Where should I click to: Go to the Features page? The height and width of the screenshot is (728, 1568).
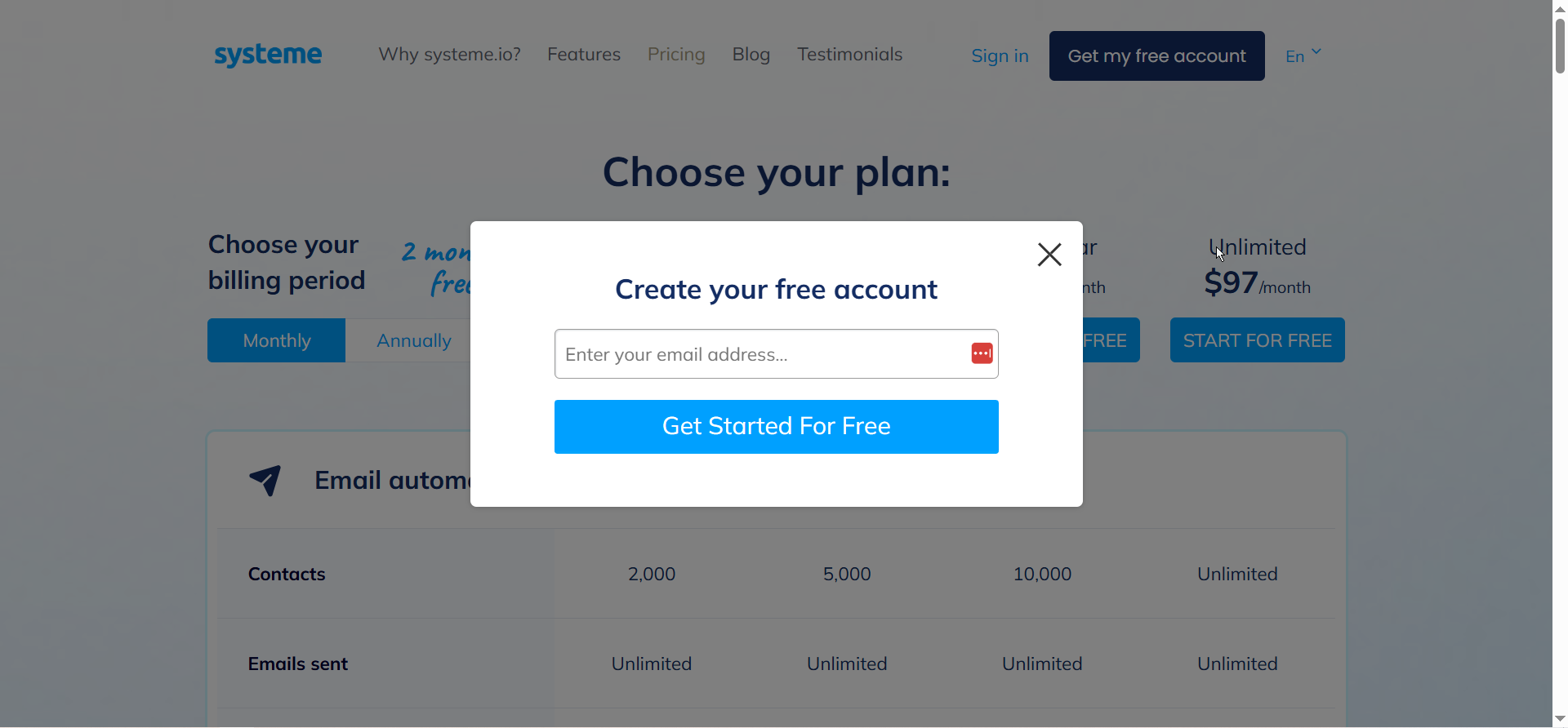(583, 54)
